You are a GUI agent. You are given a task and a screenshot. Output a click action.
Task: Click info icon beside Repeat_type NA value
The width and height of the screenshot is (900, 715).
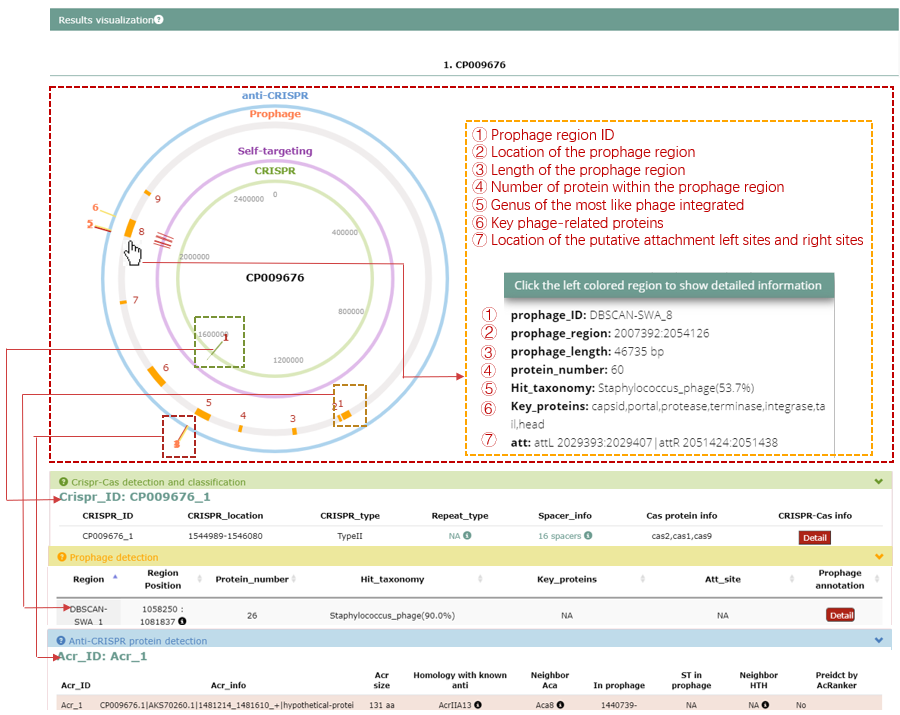pos(467,536)
